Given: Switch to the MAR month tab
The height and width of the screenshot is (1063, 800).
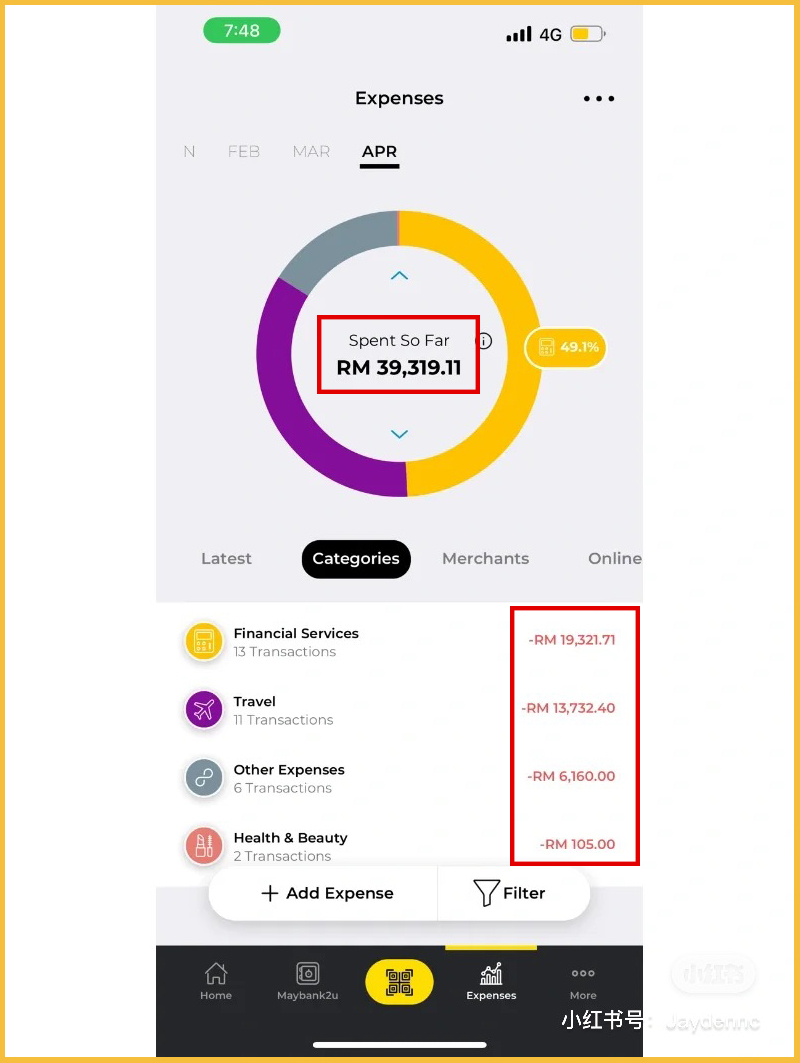Looking at the screenshot, I should click(311, 152).
